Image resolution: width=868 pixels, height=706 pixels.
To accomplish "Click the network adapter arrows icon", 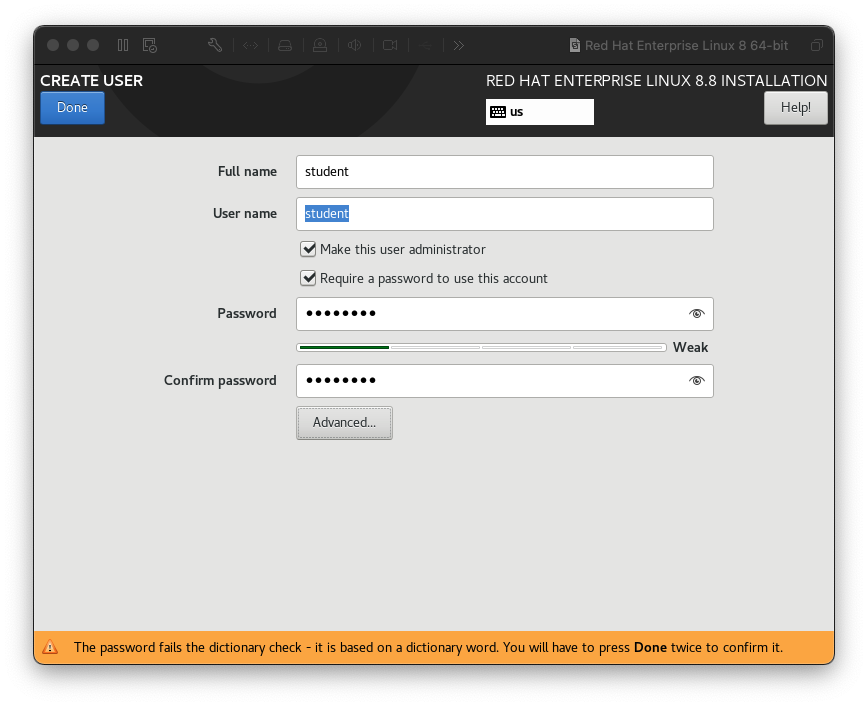I will click(x=250, y=45).
